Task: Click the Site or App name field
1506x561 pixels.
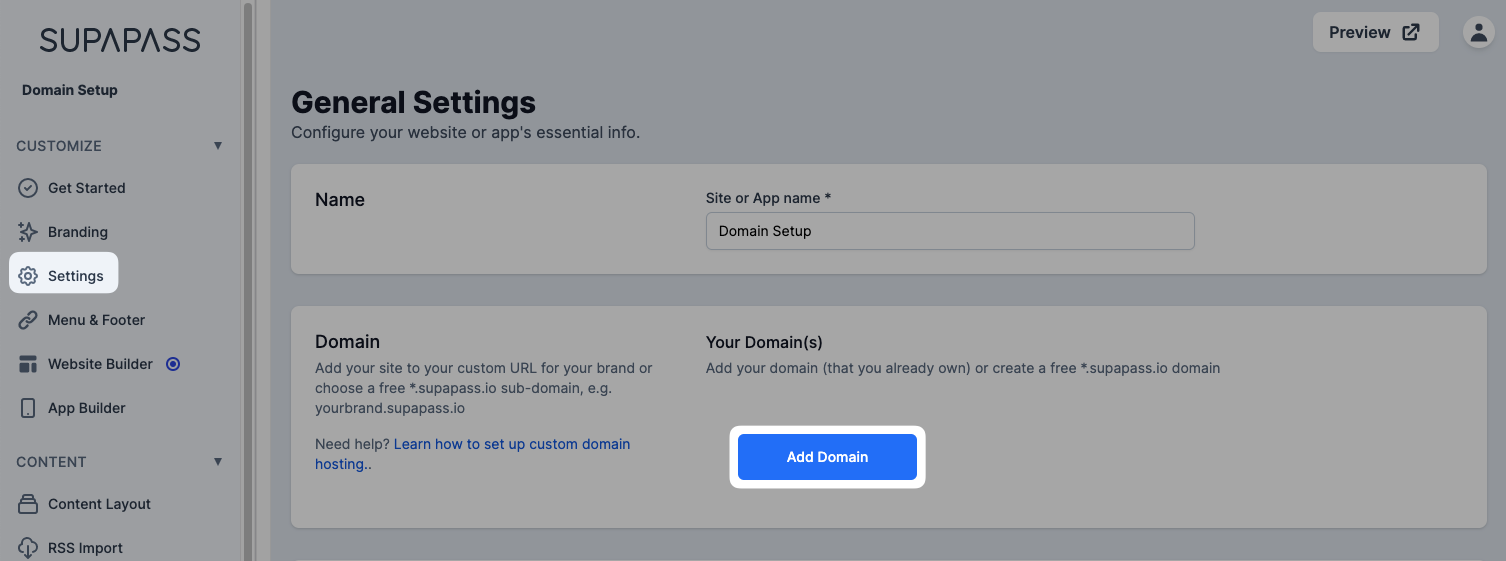Action: click(950, 231)
